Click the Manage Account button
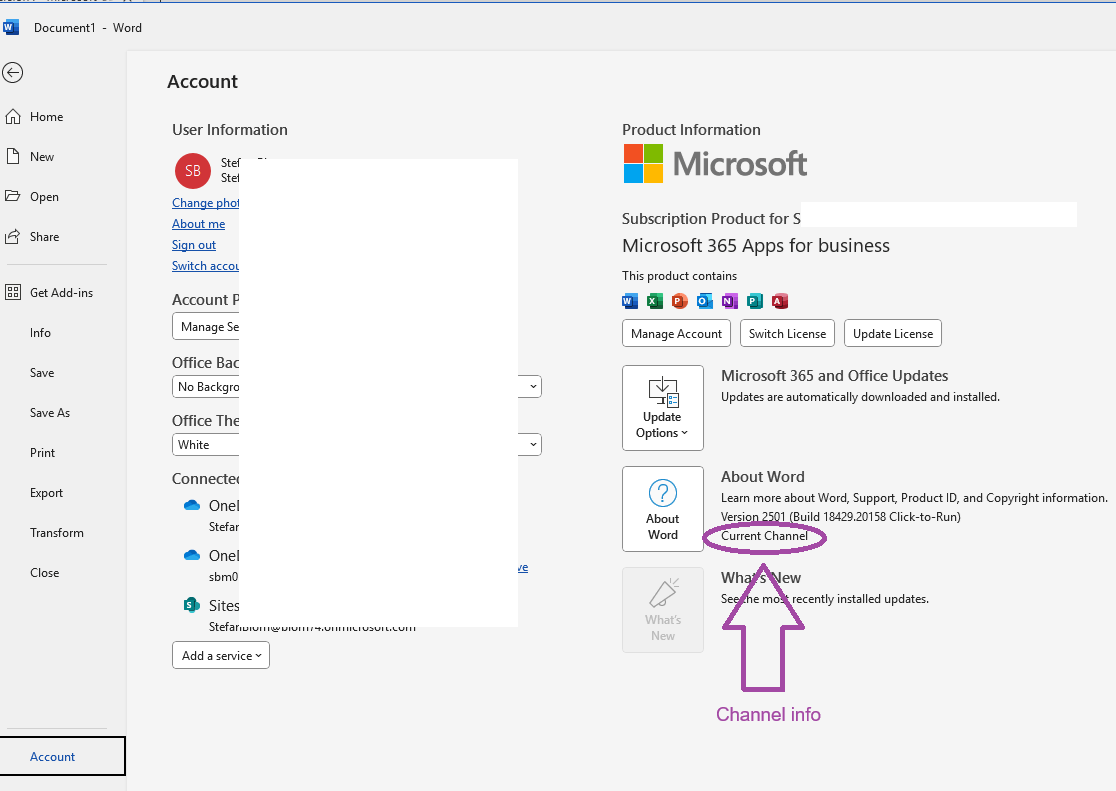The width and height of the screenshot is (1116, 791). pyautogui.click(x=676, y=333)
